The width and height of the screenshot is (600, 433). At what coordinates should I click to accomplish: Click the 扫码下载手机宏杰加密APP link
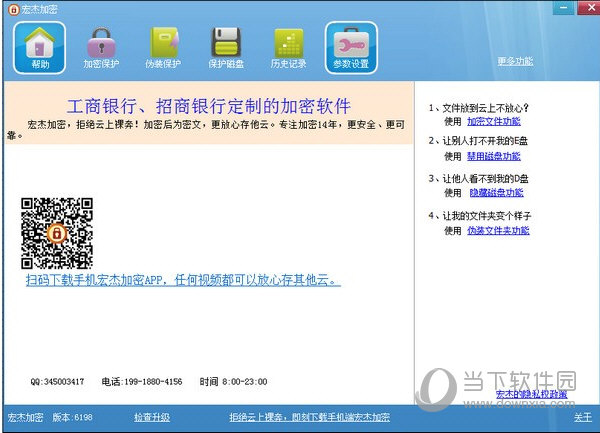[x=183, y=280]
